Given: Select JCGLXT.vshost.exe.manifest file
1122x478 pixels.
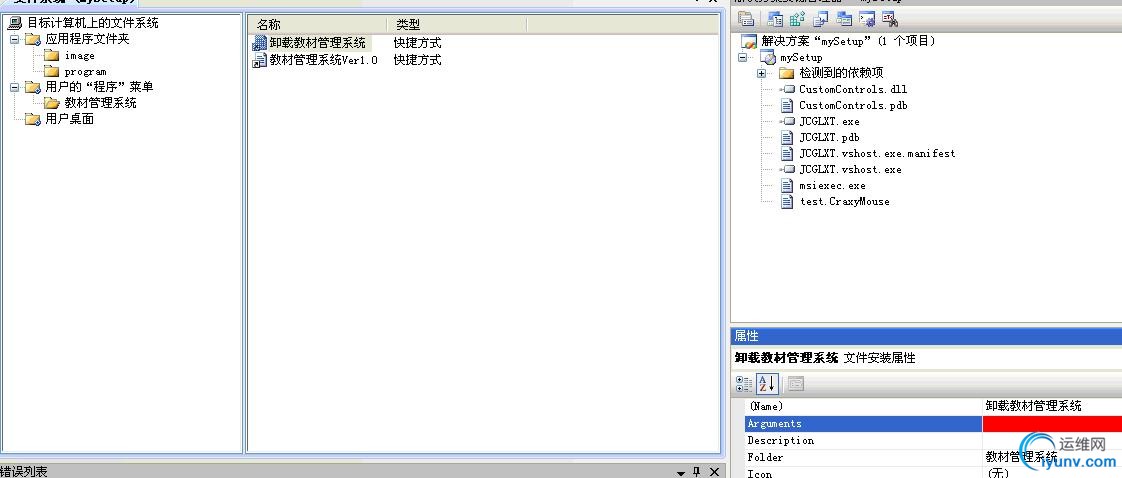Looking at the screenshot, I should tap(877, 153).
